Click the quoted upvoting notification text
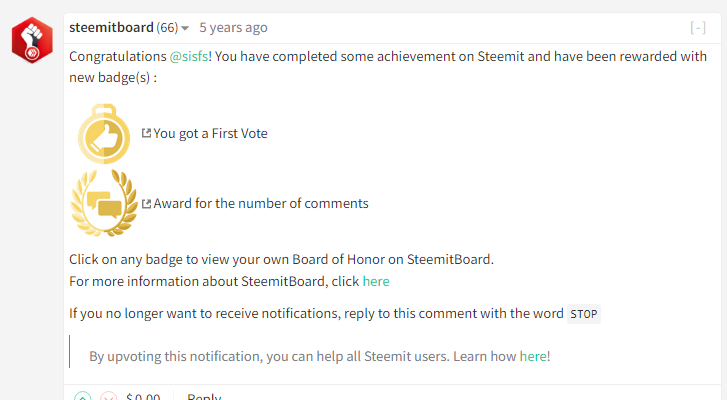 pos(300,355)
